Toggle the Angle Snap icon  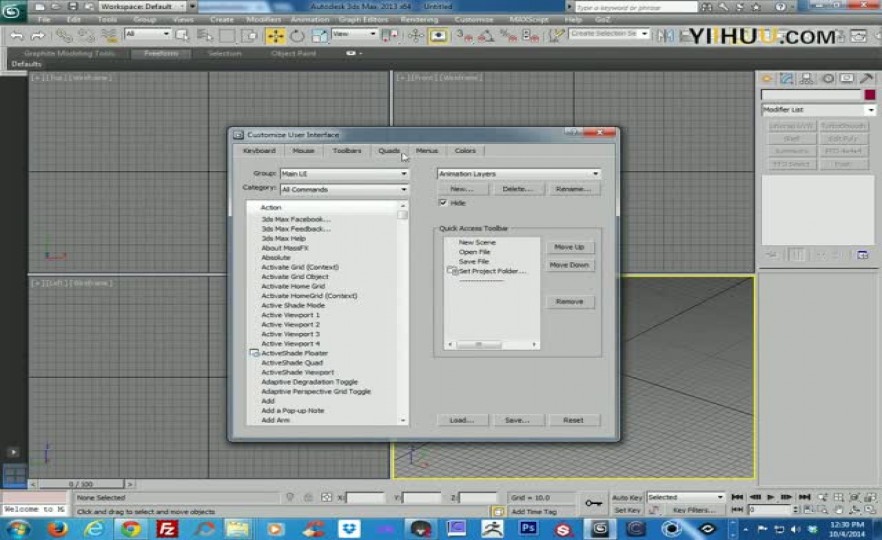(486, 36)
